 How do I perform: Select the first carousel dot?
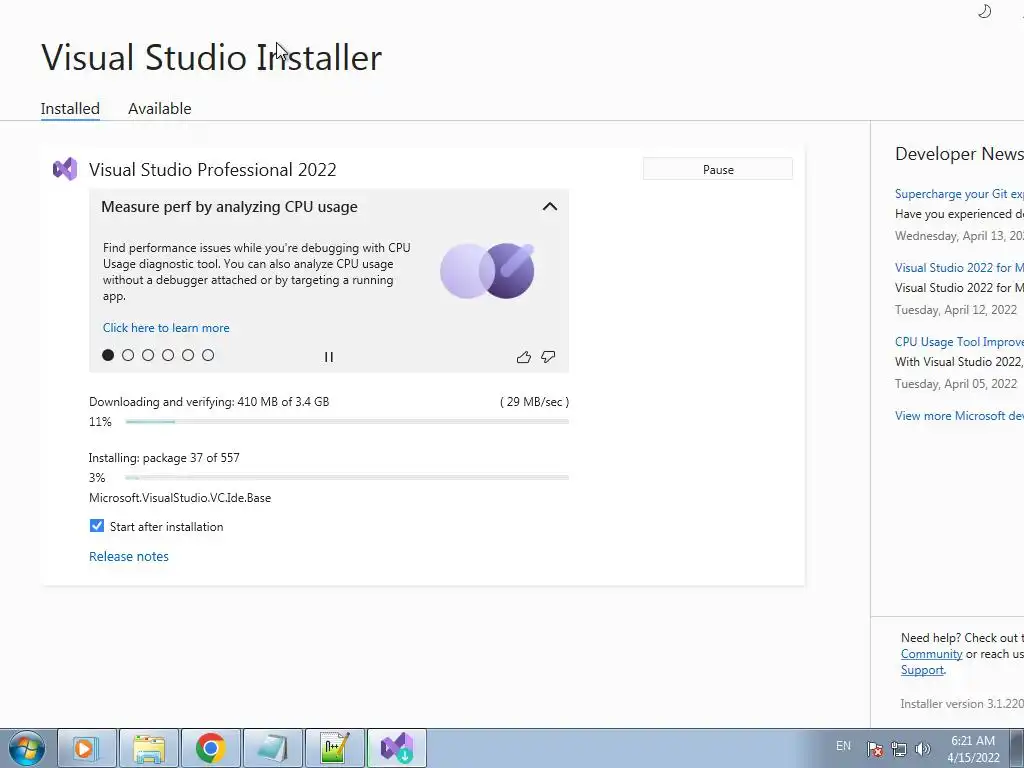(x=108, y=355)
